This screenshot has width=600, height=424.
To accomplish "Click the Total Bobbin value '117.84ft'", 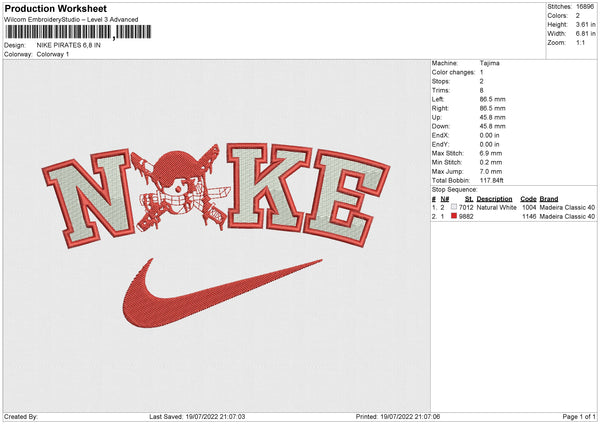I will click(x=492, y=180).
